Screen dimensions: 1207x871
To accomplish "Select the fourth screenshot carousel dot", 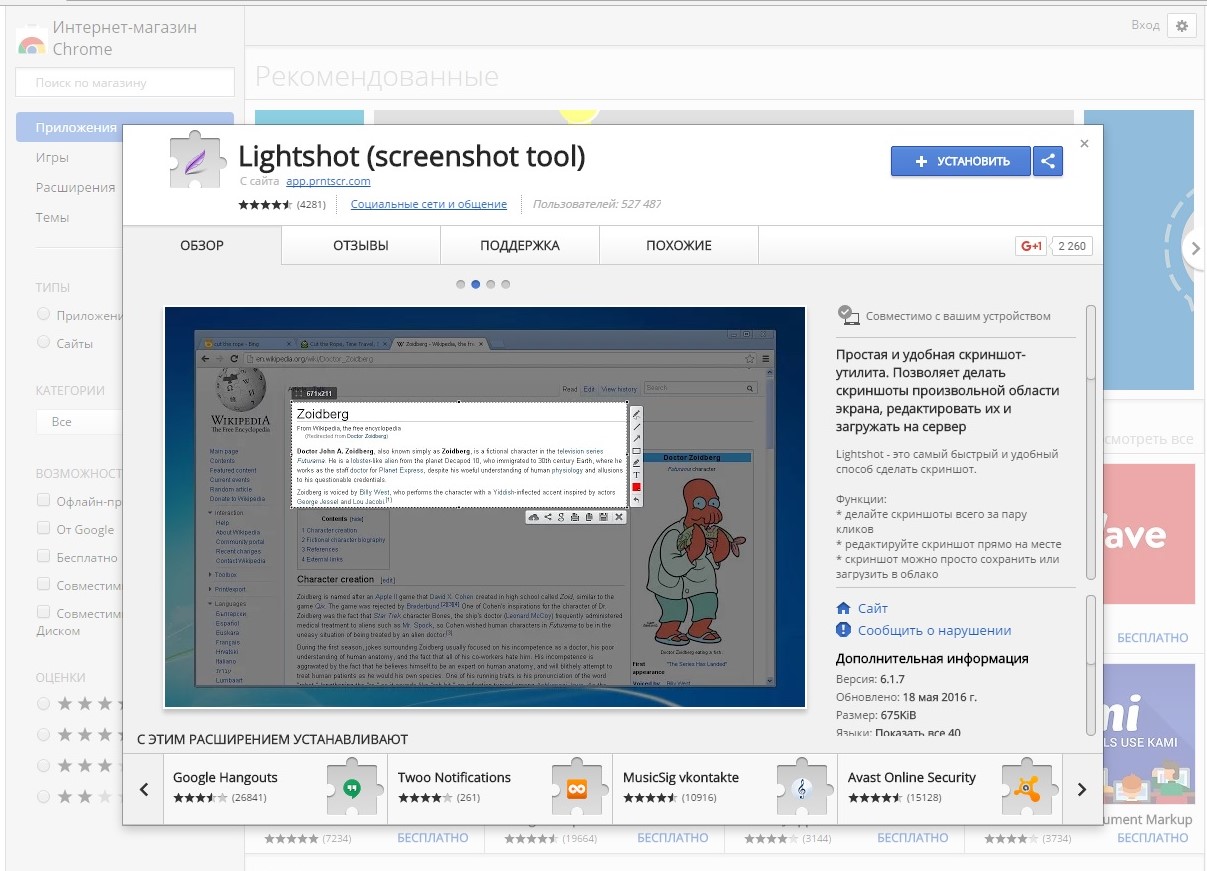I will tap(506, 284).
